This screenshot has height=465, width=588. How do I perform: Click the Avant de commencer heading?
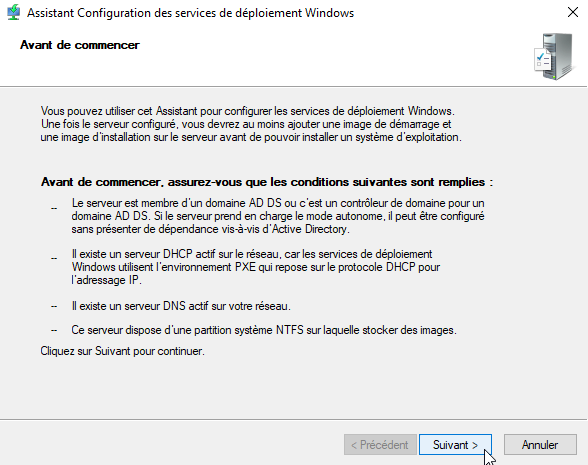coord(80,45)
